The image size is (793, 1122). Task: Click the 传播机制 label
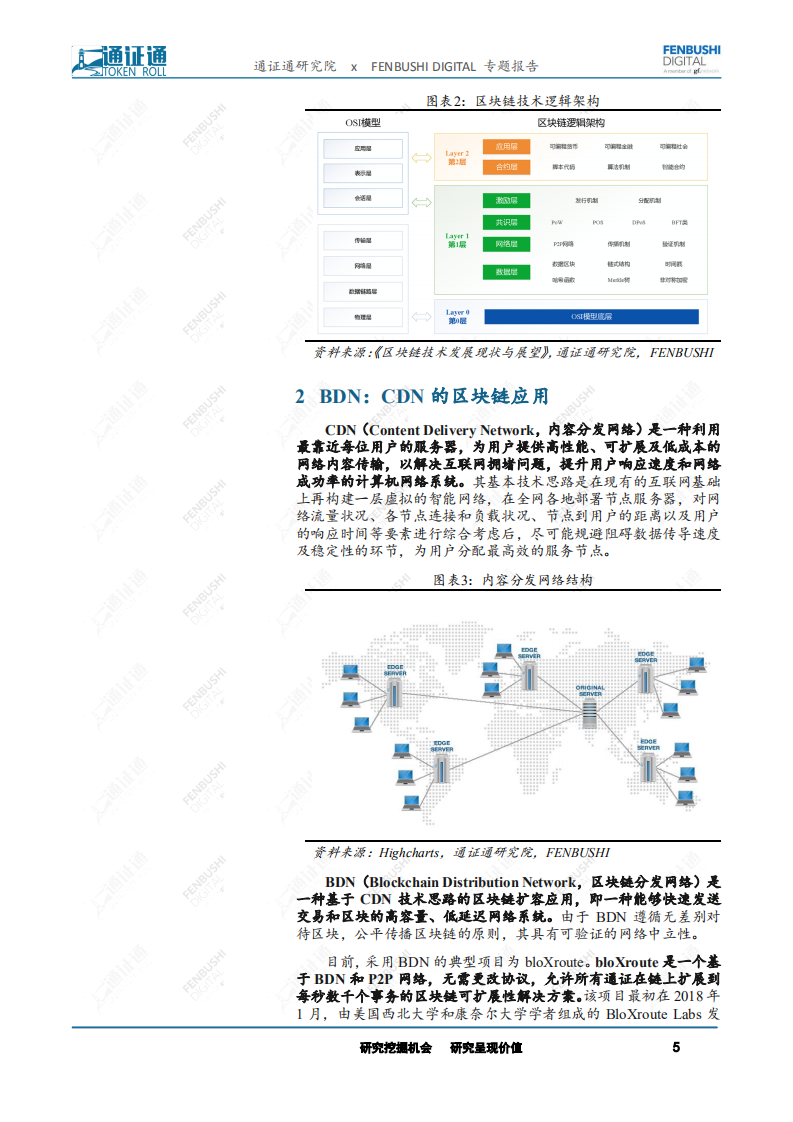[618, 244]
